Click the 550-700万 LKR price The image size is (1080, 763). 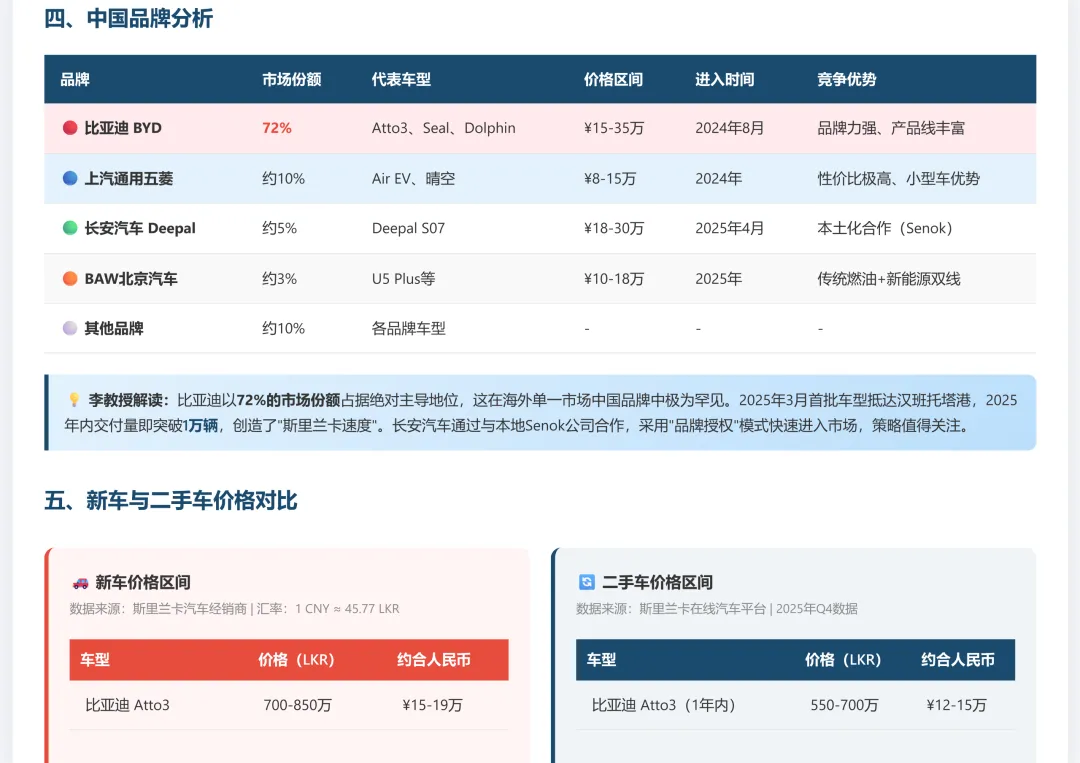[x=844, y=705]
